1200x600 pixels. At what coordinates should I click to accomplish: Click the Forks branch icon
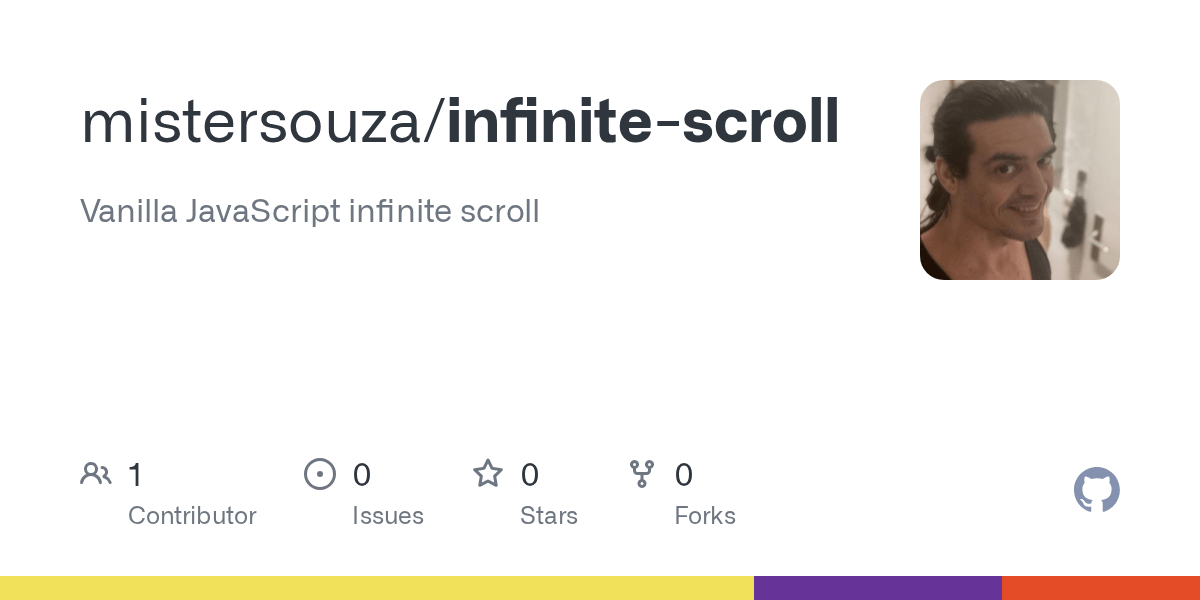point(642,474)
